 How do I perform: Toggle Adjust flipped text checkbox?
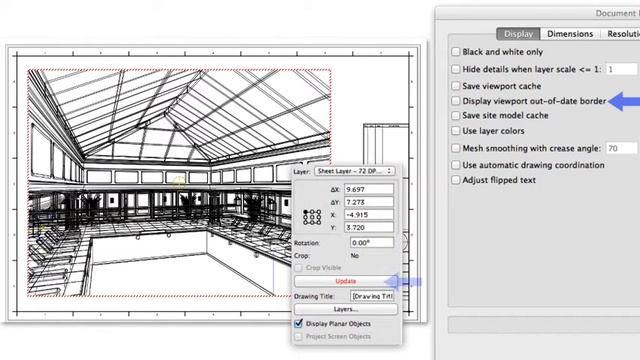click(x=456, y=180)
